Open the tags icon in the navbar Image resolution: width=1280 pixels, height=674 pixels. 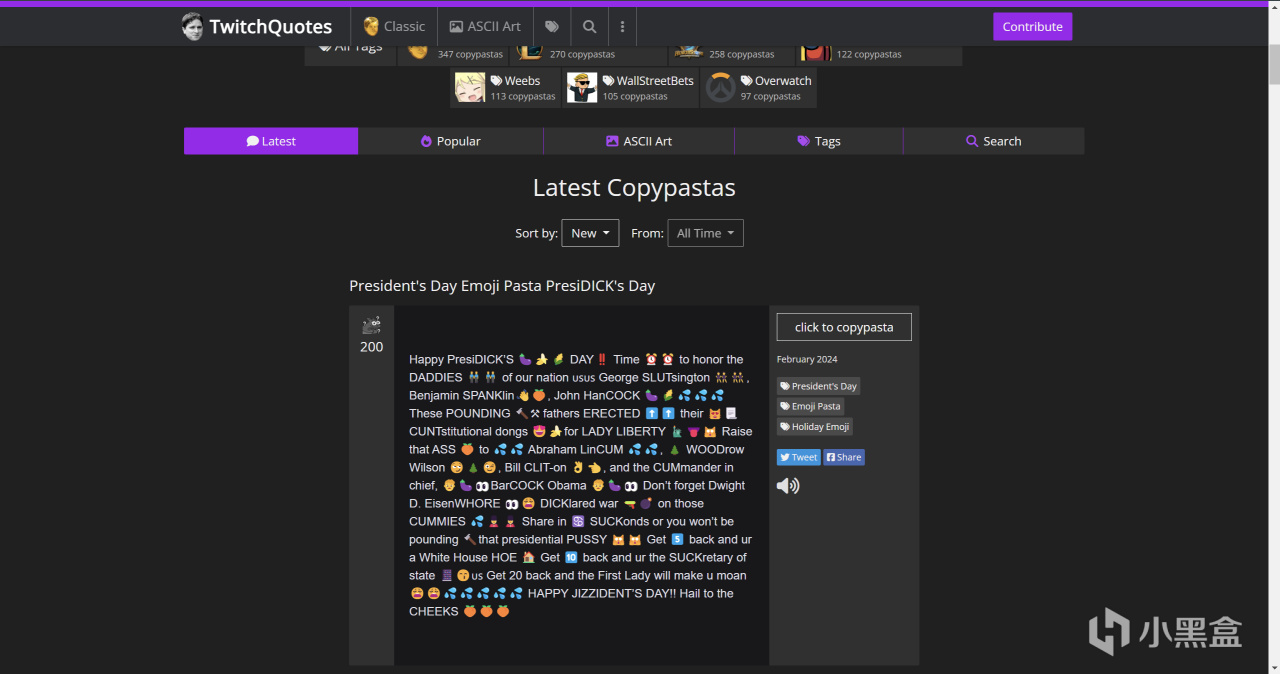552,27
